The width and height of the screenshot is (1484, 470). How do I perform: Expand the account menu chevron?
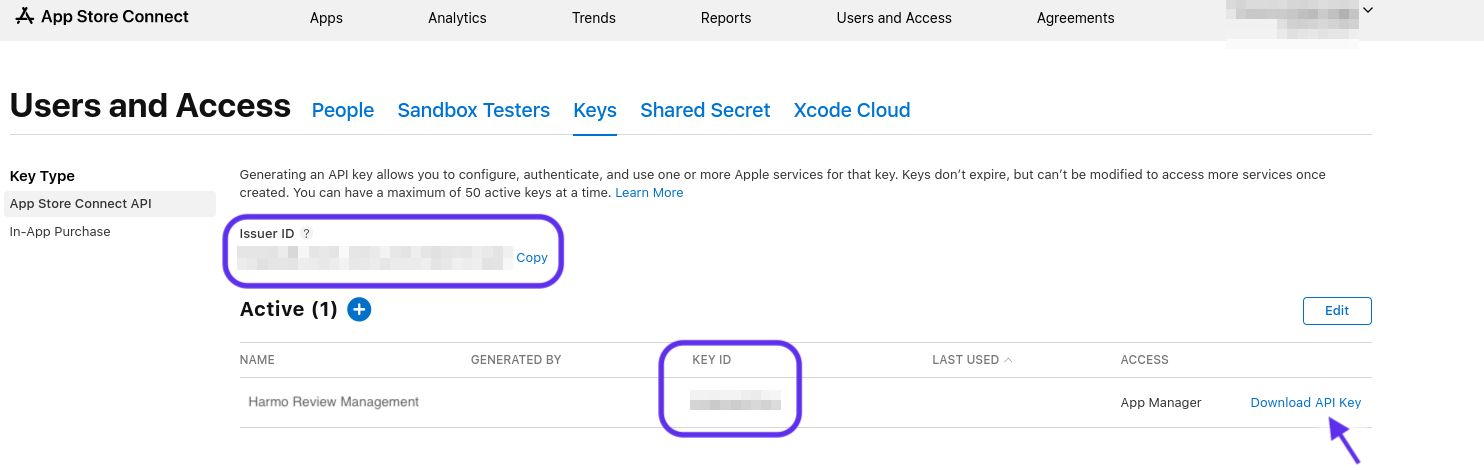(1368, 10)
